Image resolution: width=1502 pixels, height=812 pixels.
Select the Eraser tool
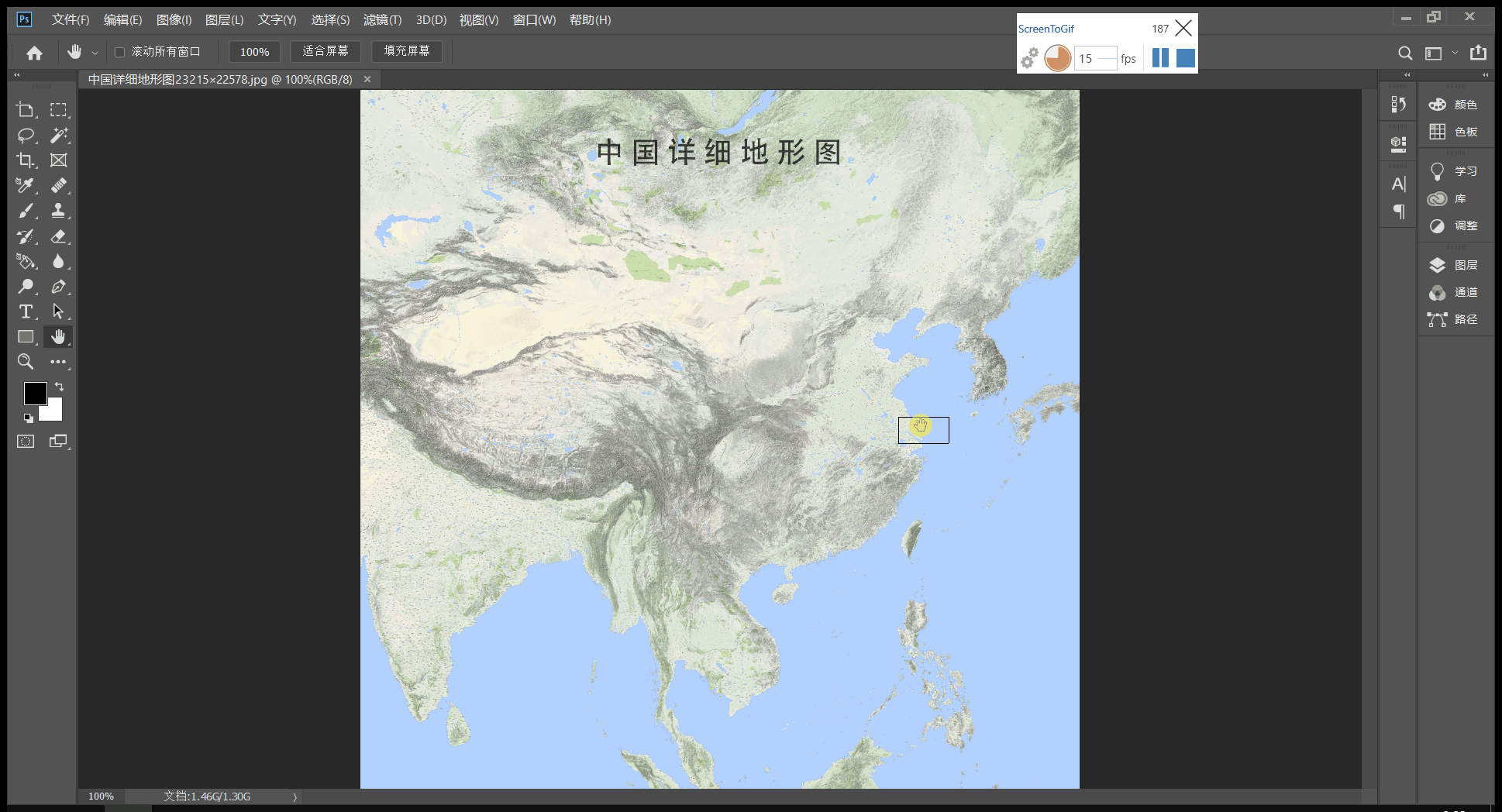coord(59,236)
